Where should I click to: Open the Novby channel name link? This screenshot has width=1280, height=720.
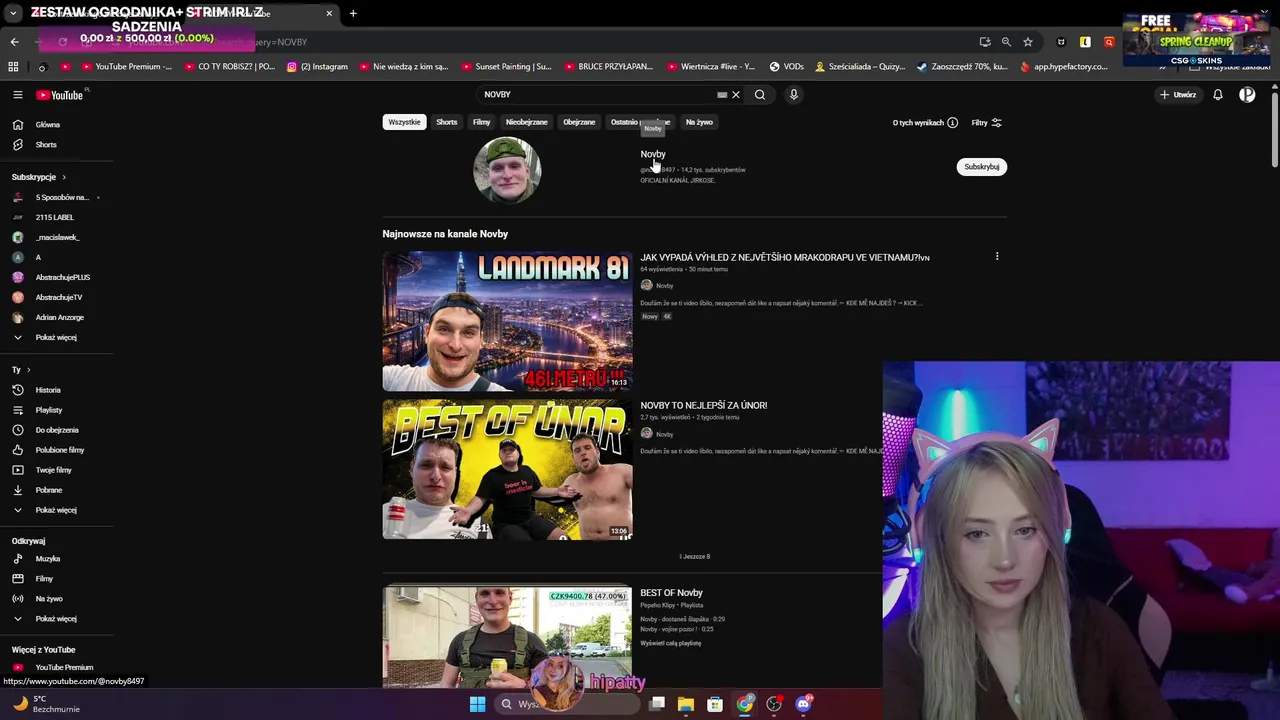tap(653, 154)
